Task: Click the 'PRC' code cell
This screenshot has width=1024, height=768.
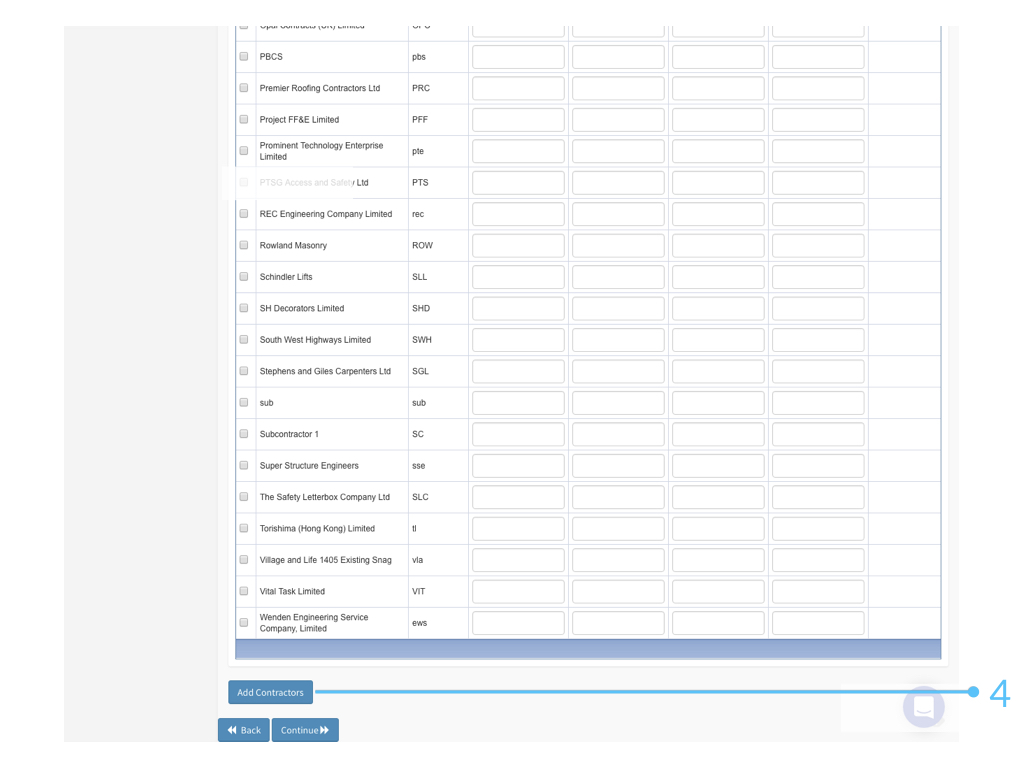Action: tap(421, 88)
